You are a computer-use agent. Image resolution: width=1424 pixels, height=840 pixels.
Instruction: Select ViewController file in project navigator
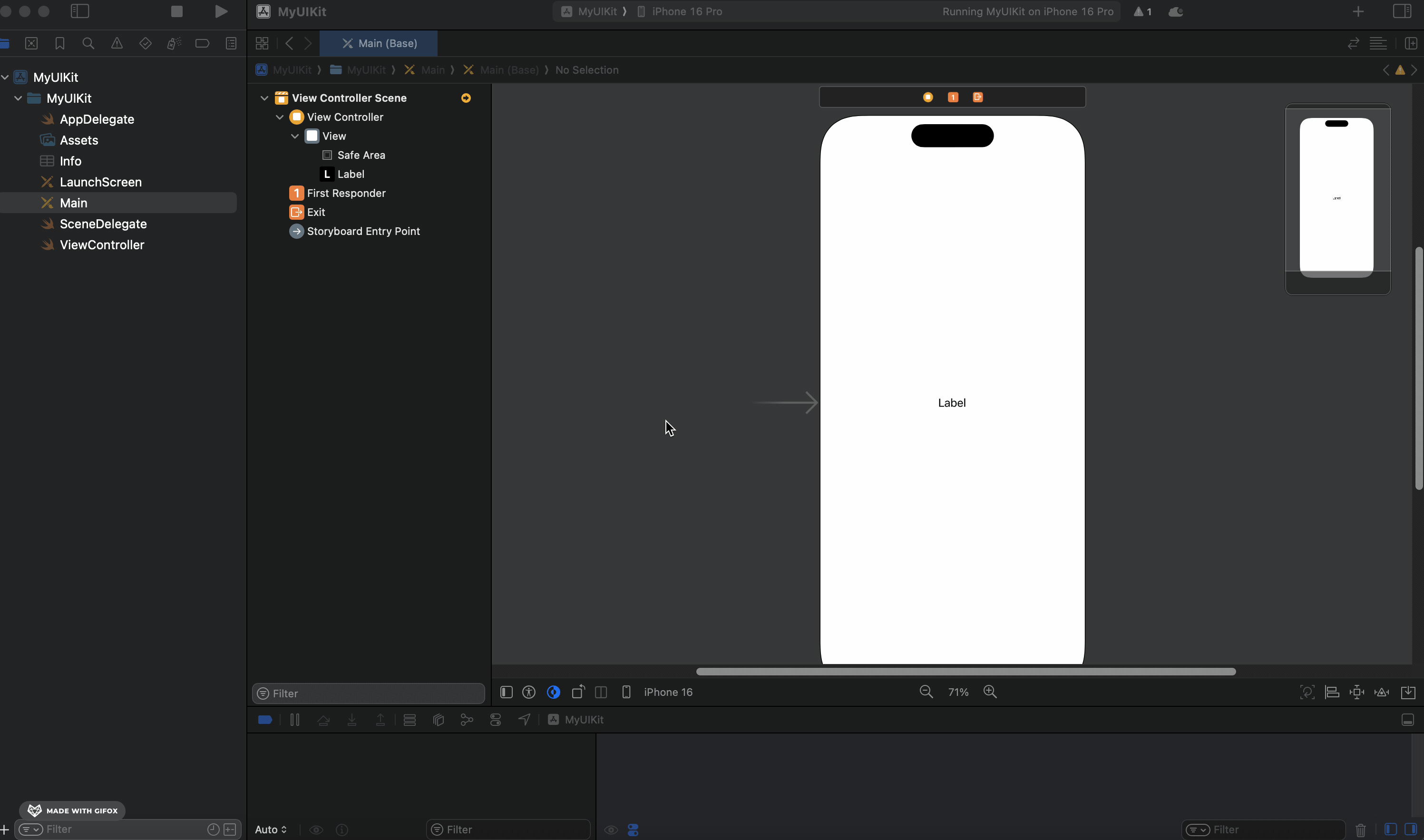coord(102,245)
